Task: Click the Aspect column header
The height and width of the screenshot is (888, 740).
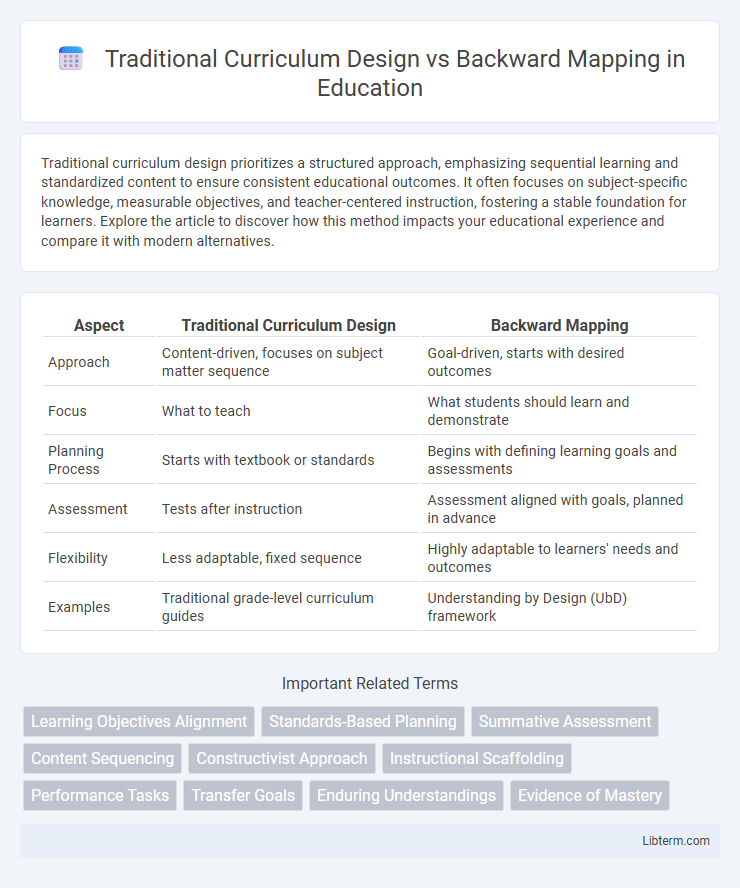Action: (98, 325)
